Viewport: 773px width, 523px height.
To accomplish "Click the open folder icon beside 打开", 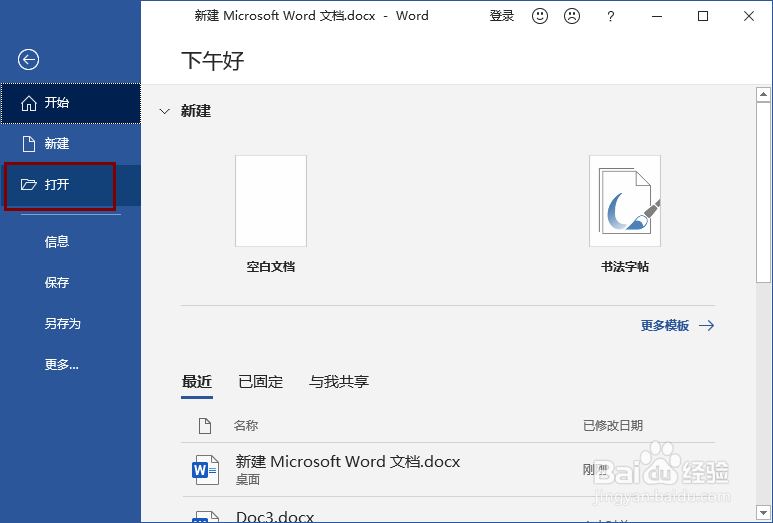I will (29, 185).
